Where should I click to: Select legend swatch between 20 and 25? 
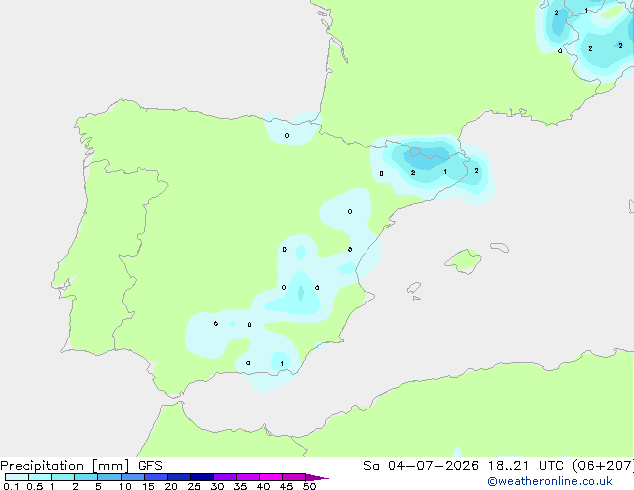[179, 477]
